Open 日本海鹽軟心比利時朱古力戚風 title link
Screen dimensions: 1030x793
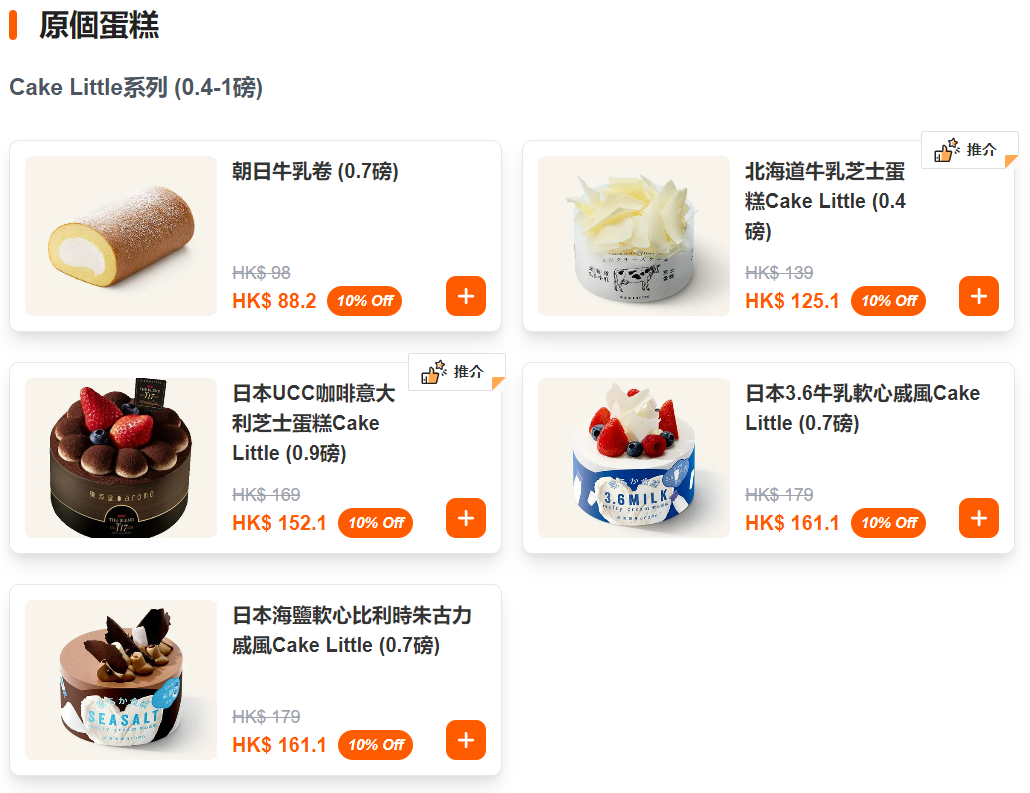tap(352, 630)
